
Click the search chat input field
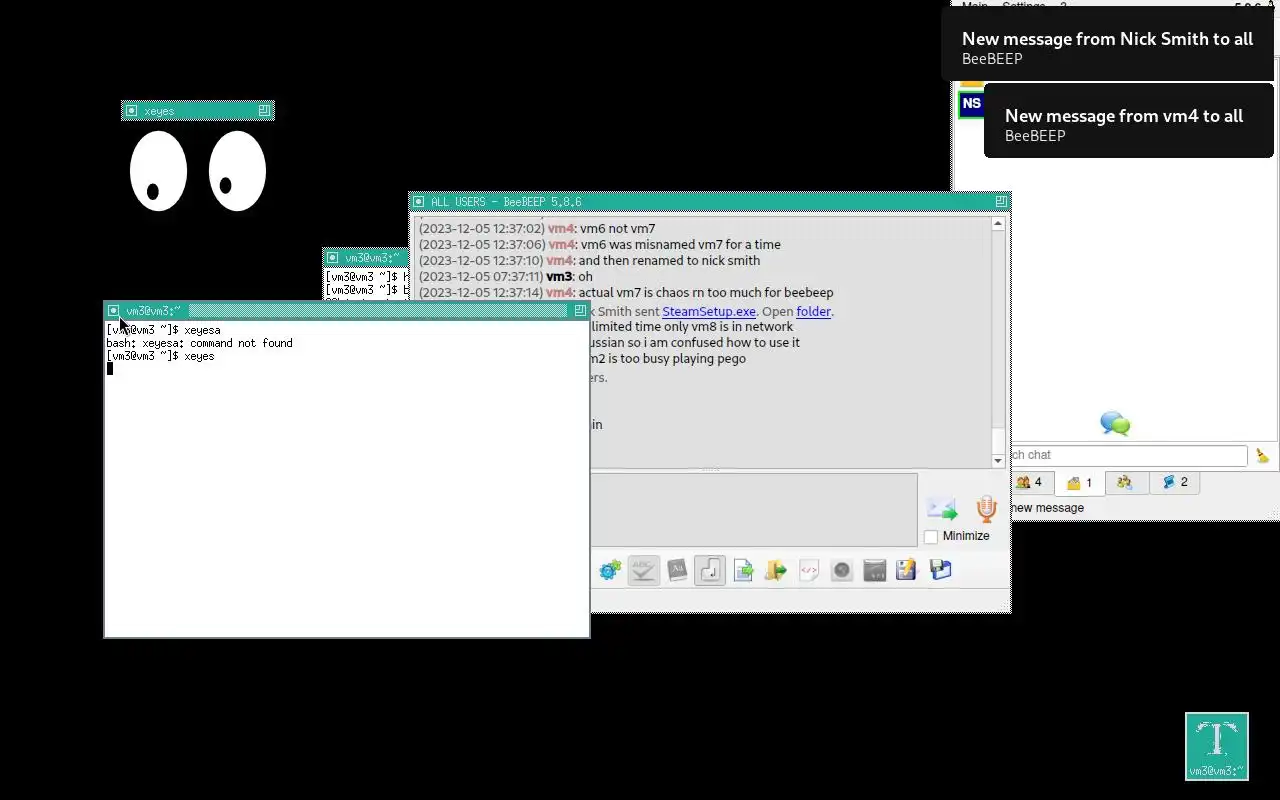pos(1130,456)
